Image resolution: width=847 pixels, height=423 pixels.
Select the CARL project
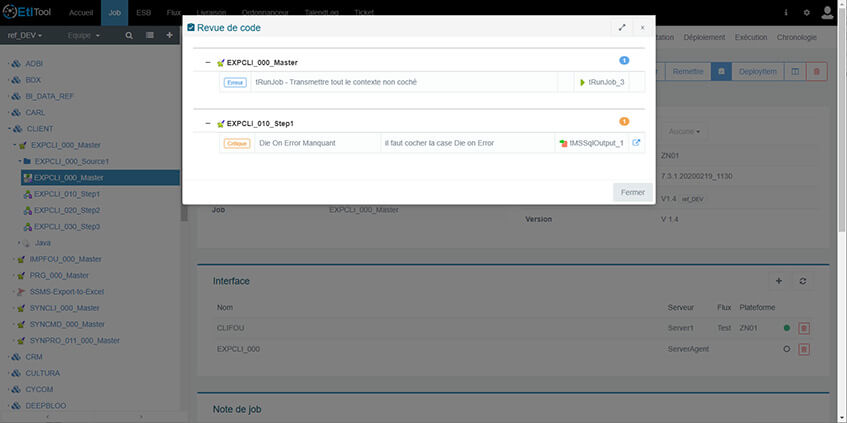point(35,112)
